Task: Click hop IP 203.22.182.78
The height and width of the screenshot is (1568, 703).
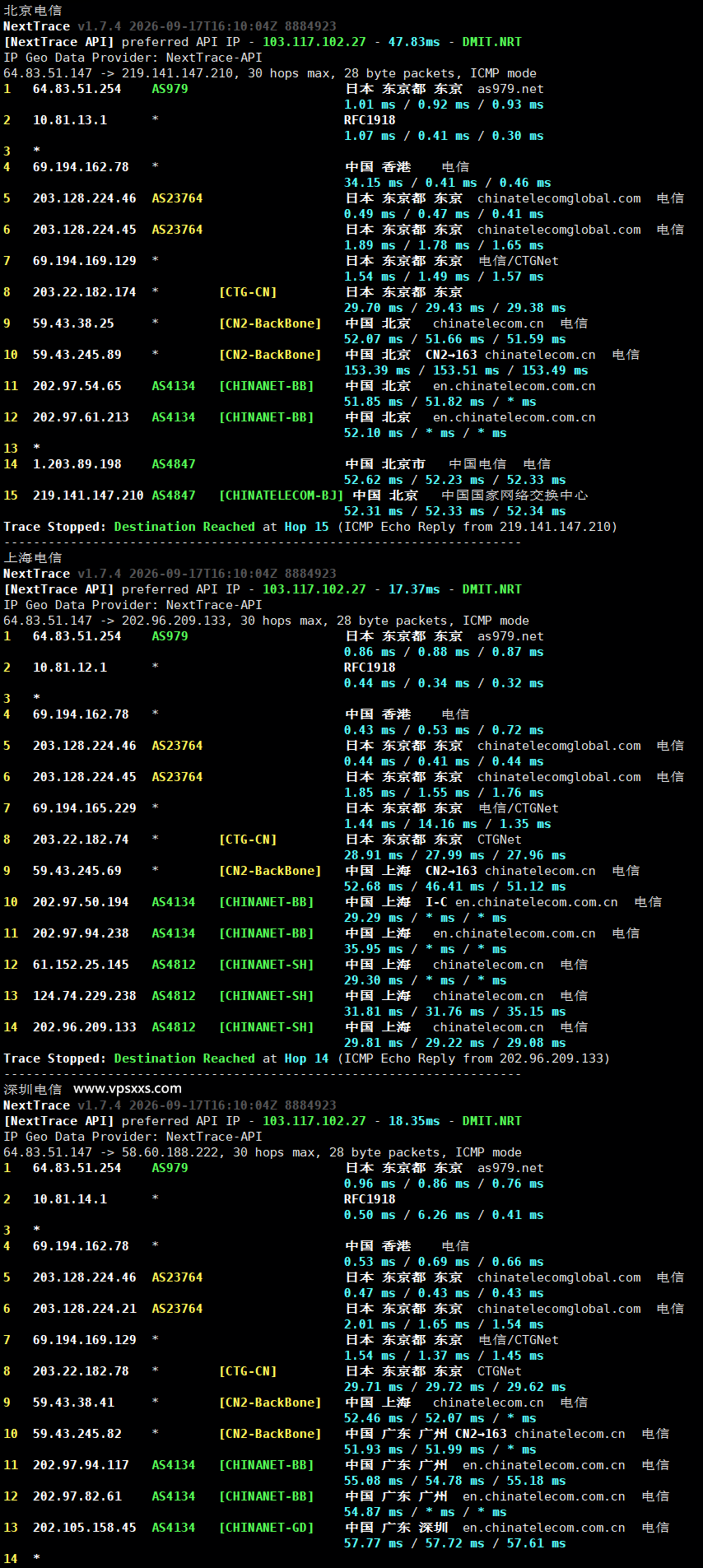Action: pyautogui.click(x=81, y=1371)
